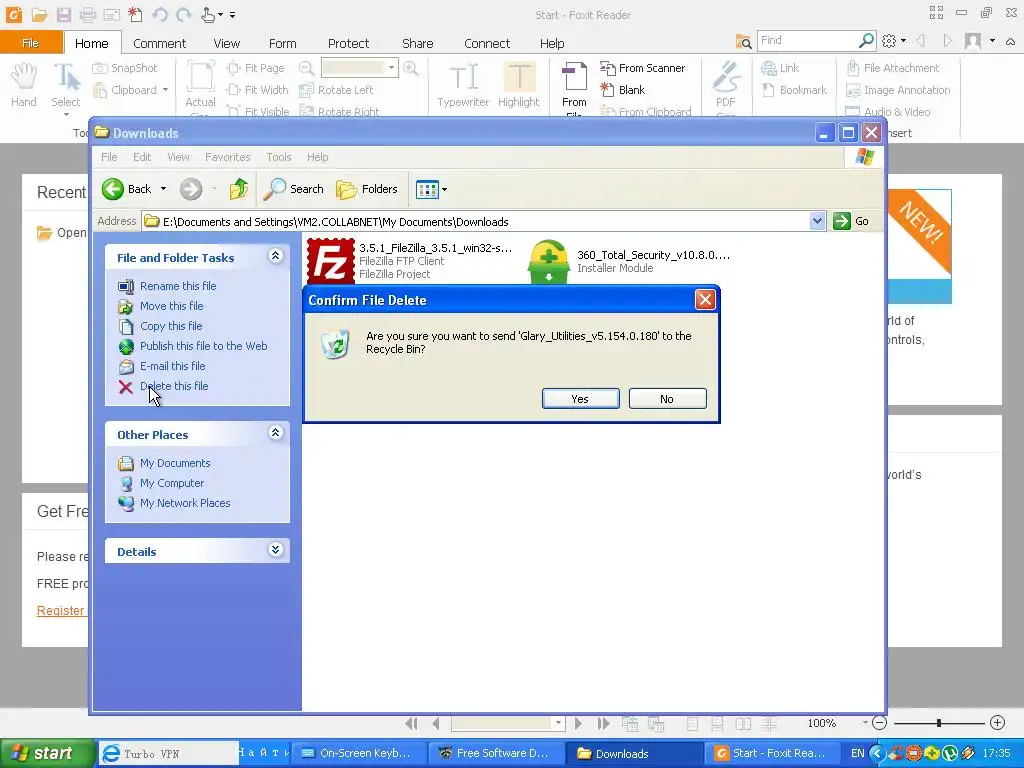Viewport: 1024px width, 768px height.
Task: Click Bookmark tool in Foxit ribbon
Action: 795,90
